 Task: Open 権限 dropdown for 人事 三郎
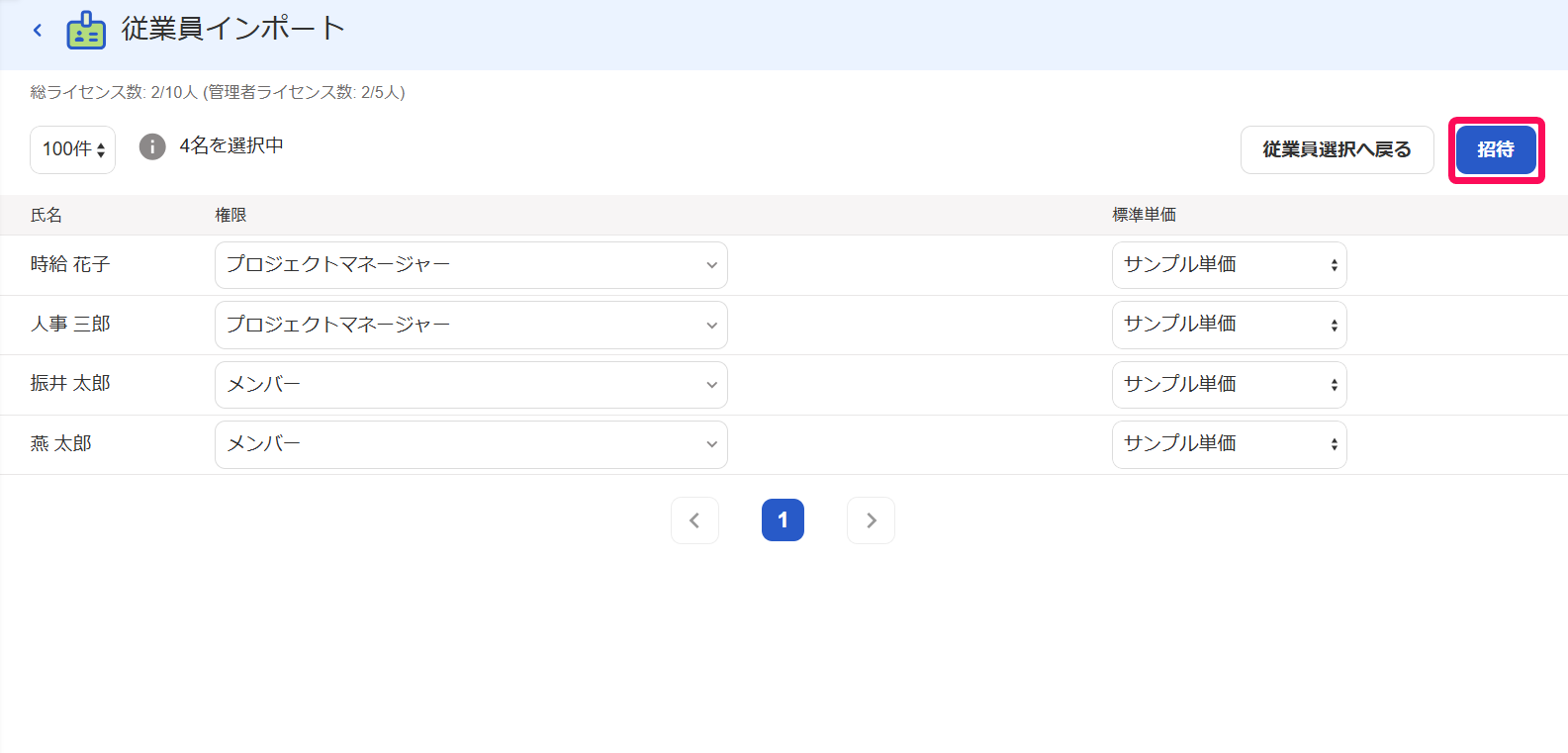(x=471, y=325)
